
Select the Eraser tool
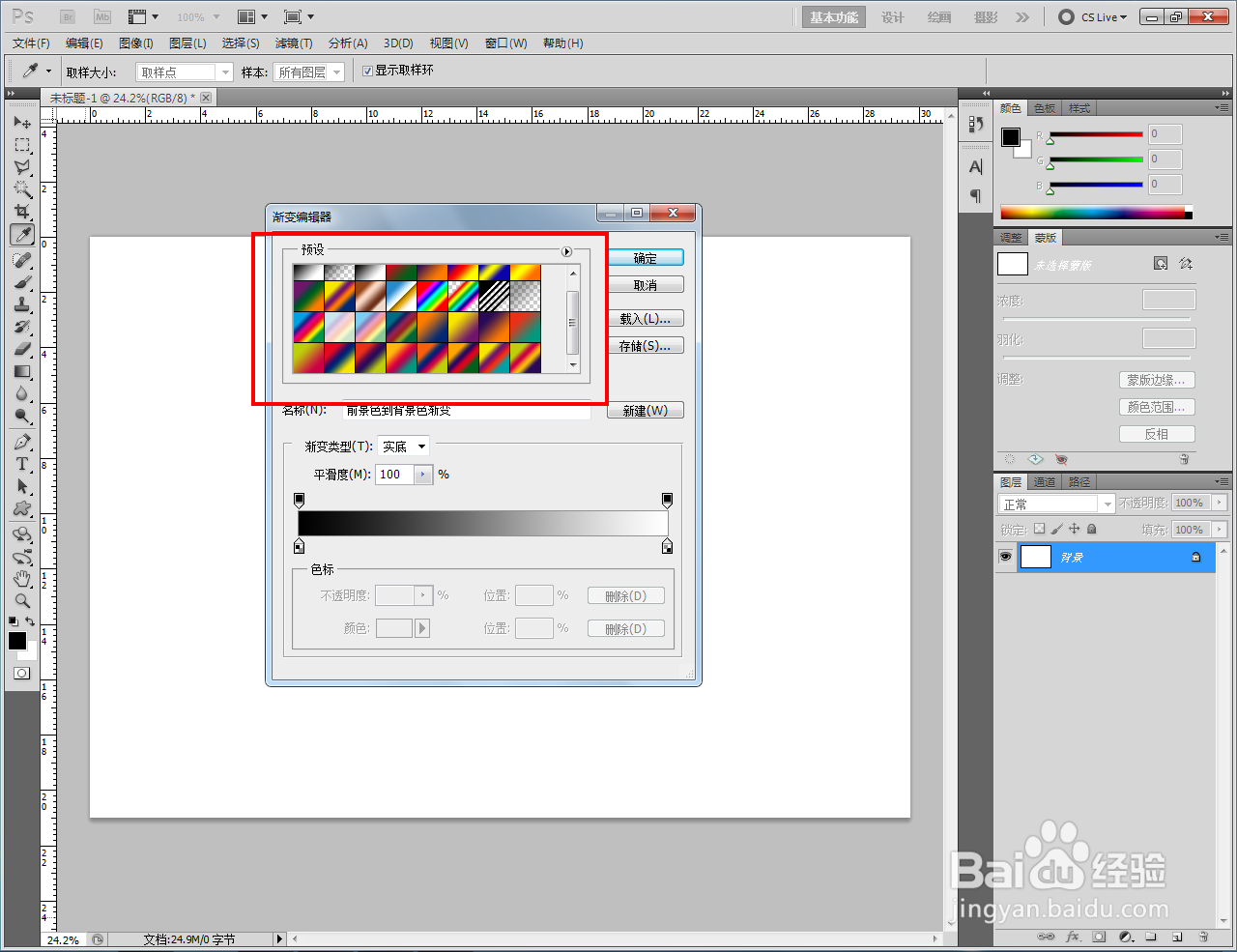[22, 349]
